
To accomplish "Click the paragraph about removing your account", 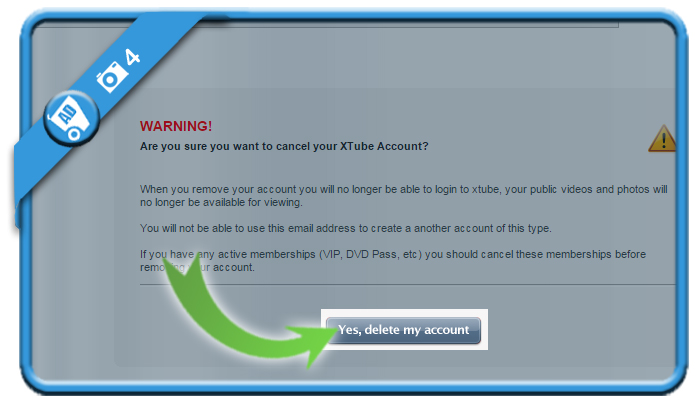I will [x=404, y=196].
